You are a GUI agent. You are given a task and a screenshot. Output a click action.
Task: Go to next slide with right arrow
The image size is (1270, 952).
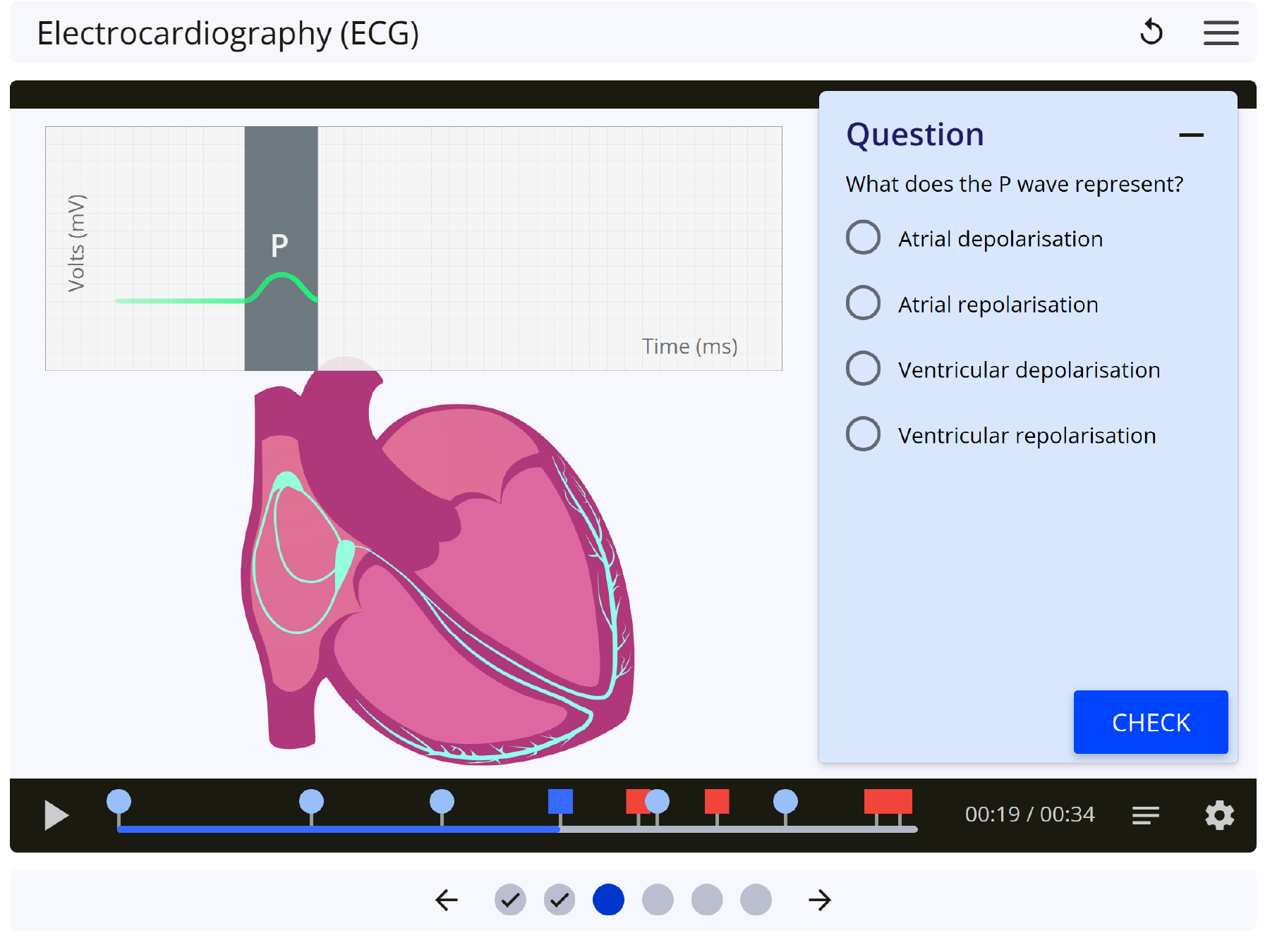tap(819, 900)
